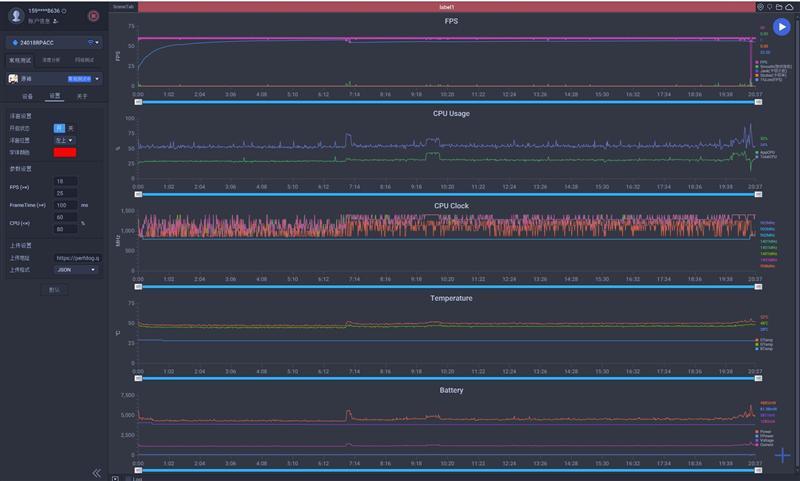Screen dimensions: 800x481
Task: Open the red font color swatch
Action: (65, 153)
